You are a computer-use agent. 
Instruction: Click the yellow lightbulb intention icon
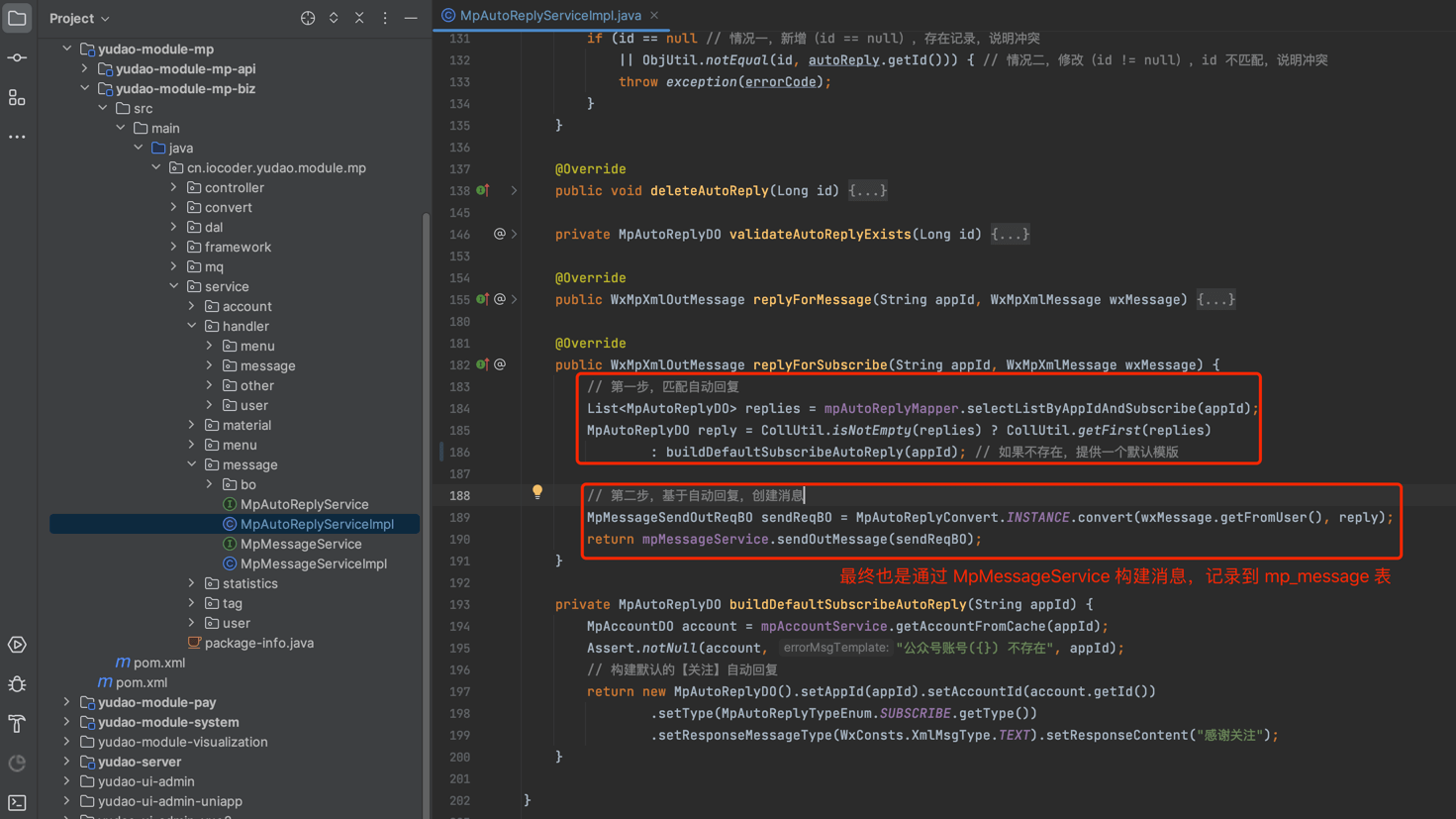point(537,492)
